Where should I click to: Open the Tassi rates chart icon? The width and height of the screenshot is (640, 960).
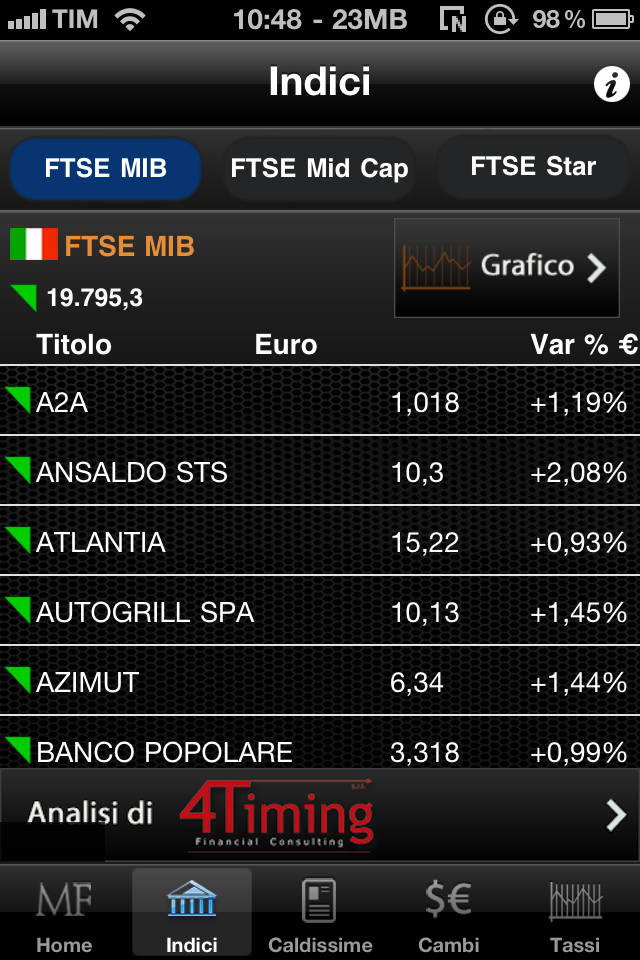coord(575,902)
